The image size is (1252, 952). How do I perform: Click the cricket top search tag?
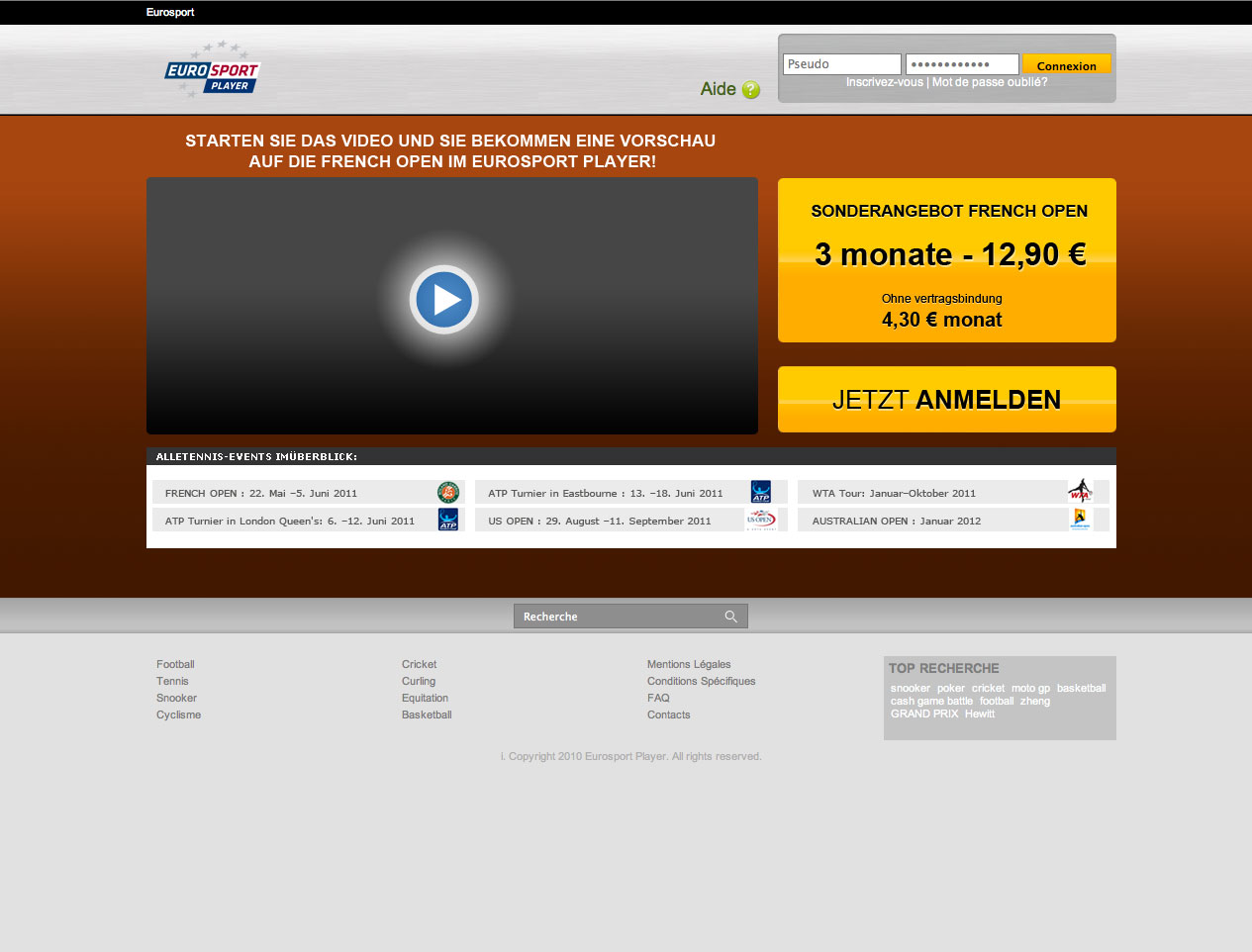click(988, 688)
